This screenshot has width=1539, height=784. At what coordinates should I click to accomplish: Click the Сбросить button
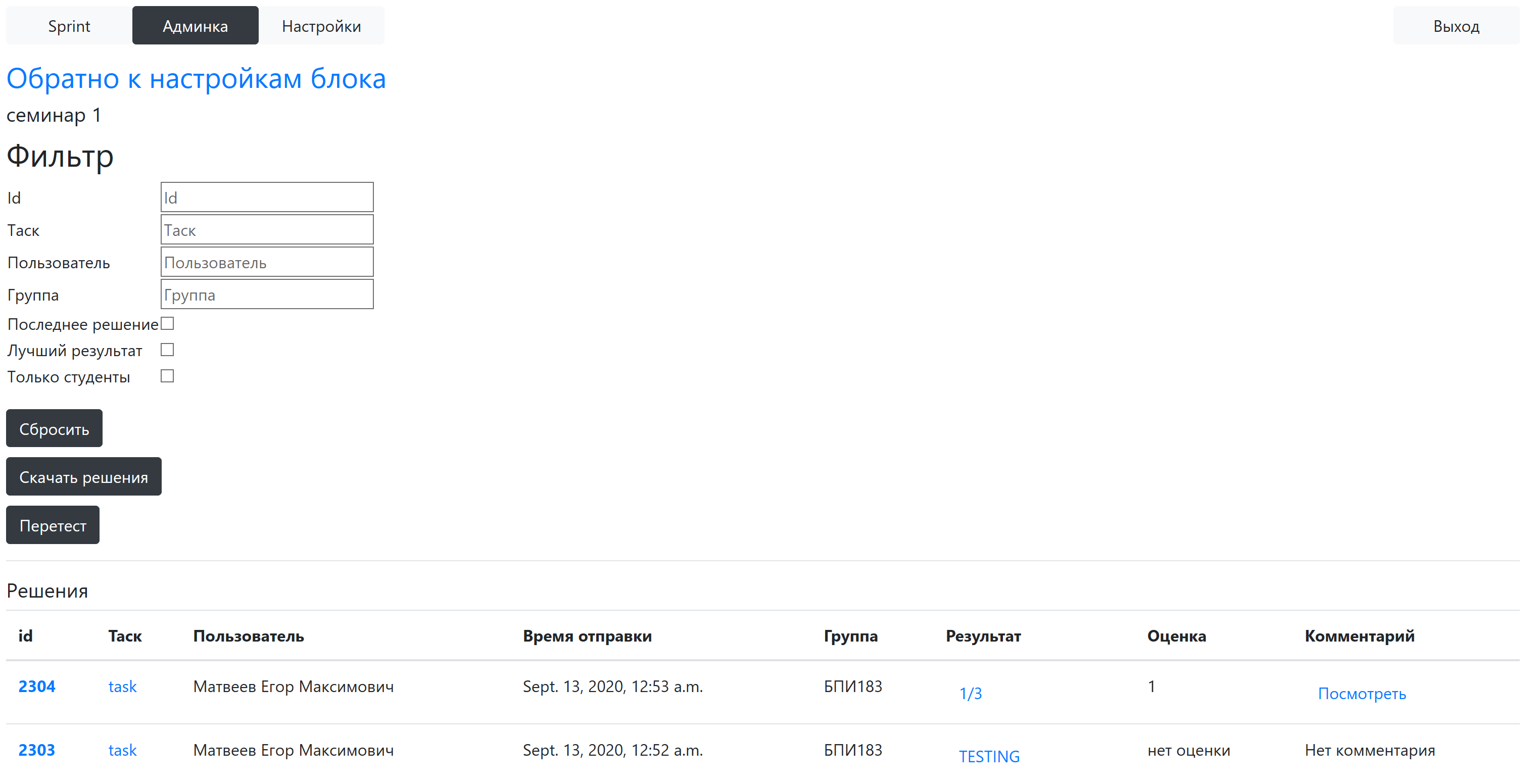click(x=55, y=429)
